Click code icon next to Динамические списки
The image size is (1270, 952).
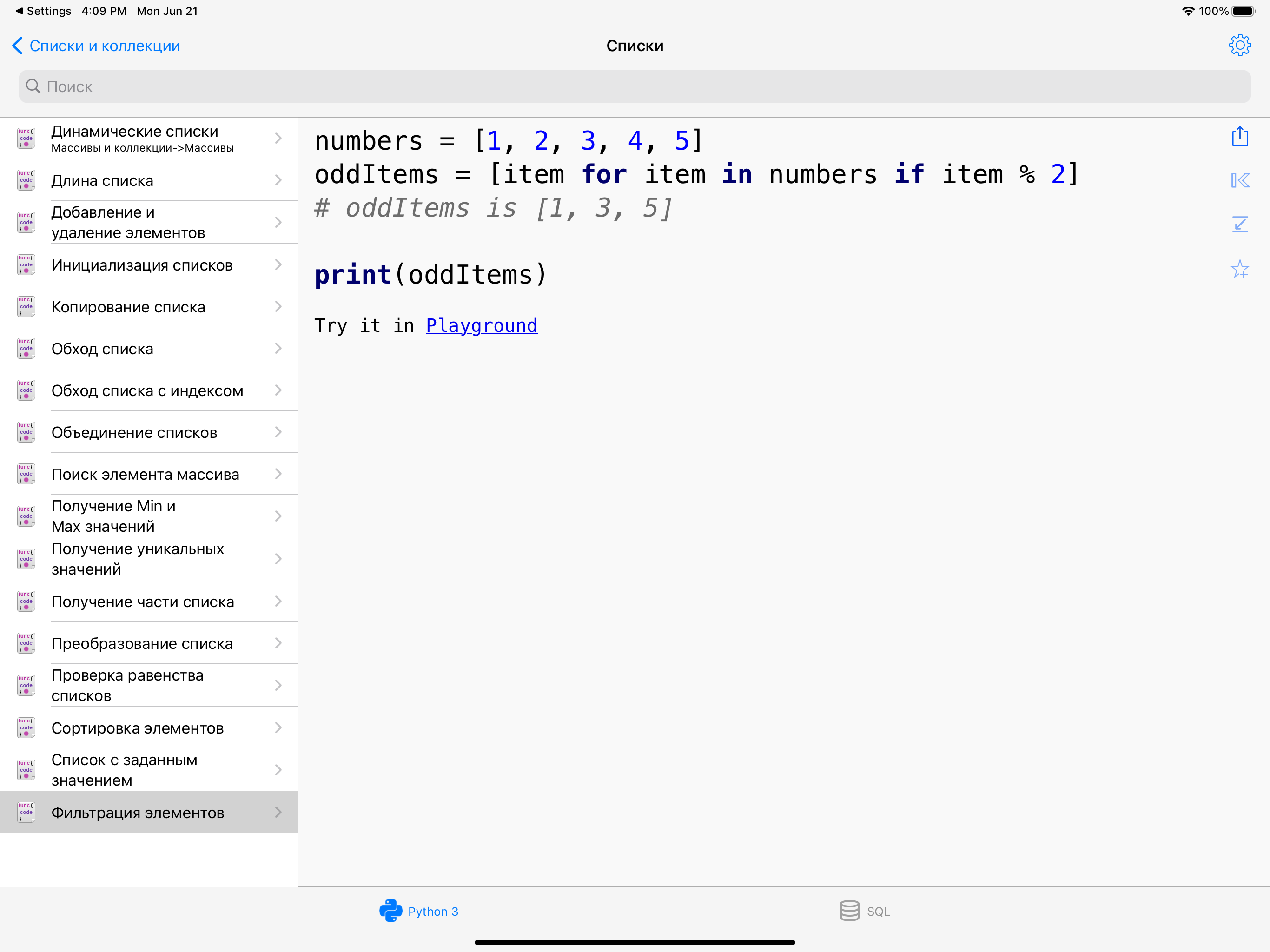(x=26, y=139)
